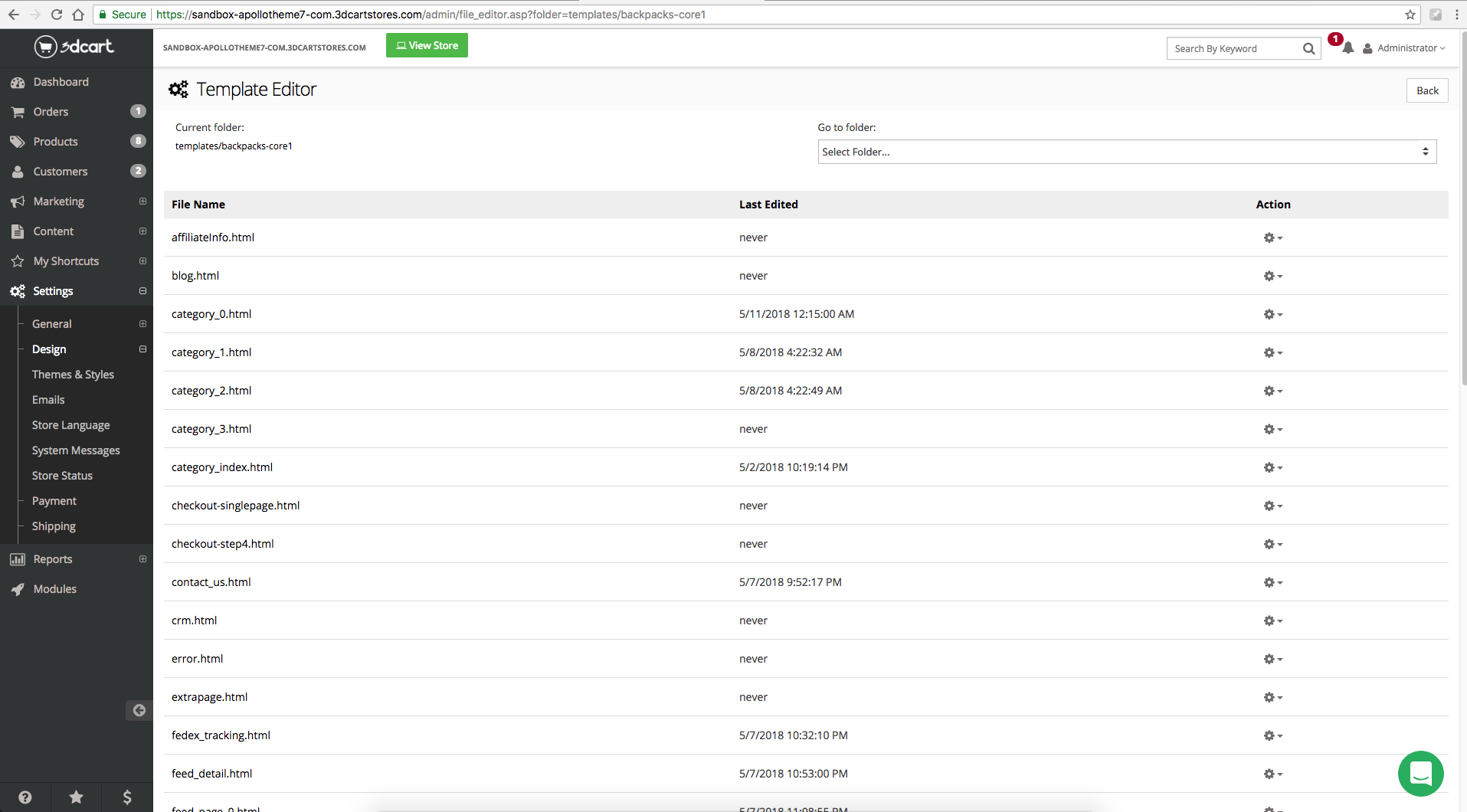Viewport: 1467px width, 812px height.
Task: Open blog.html file
Action: (195, 276)
